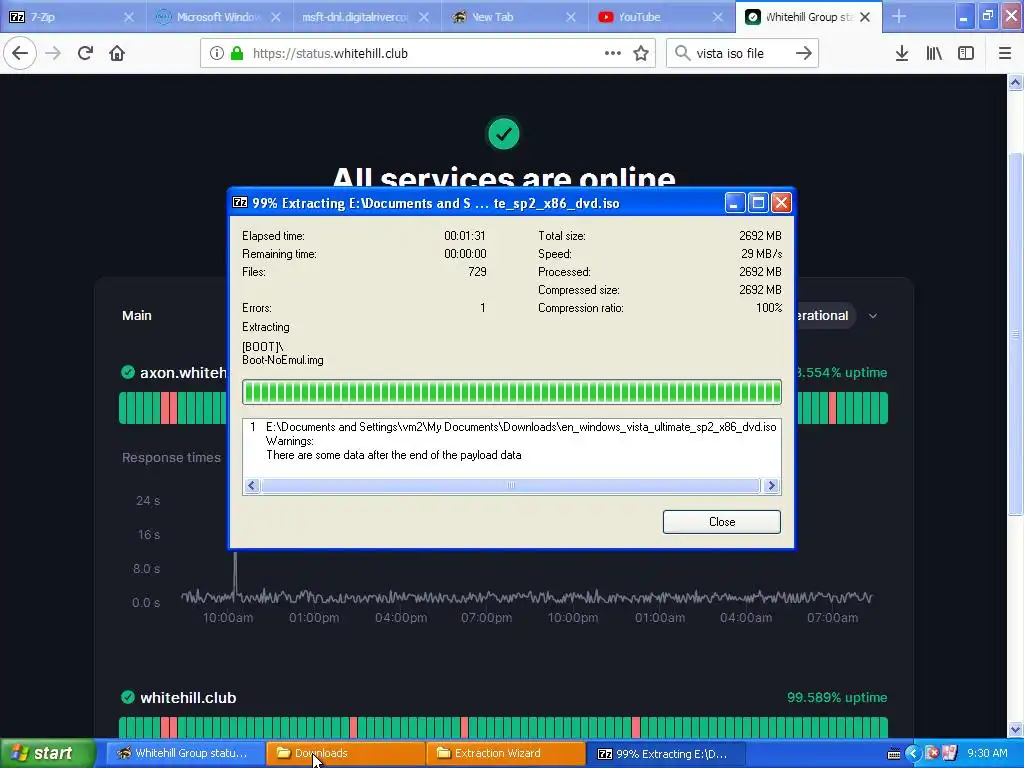The image size is (1024, 768).
Task: Select the ISO path error message line
Action: 521,426
